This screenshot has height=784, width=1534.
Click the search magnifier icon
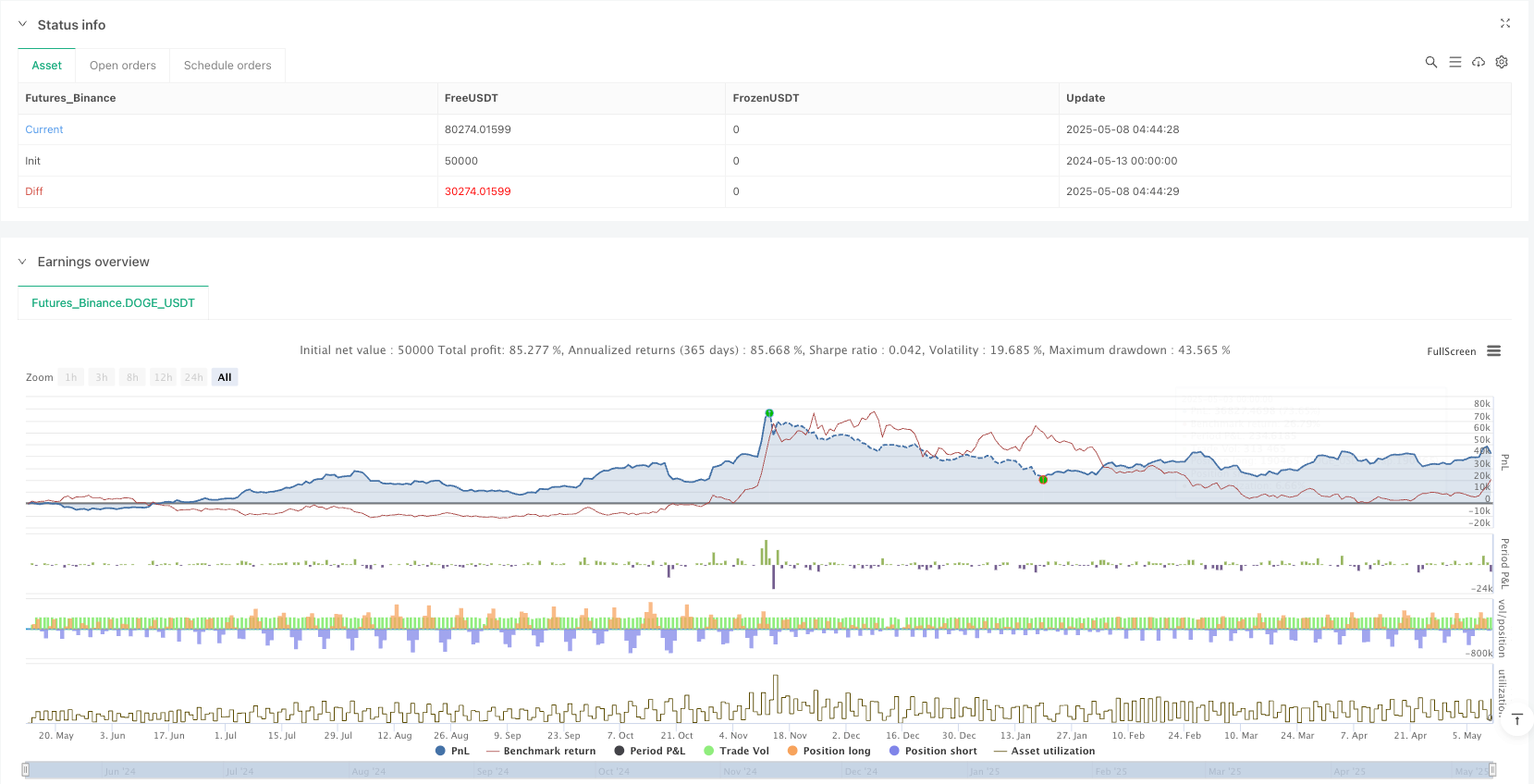(x=1430, y=62)
